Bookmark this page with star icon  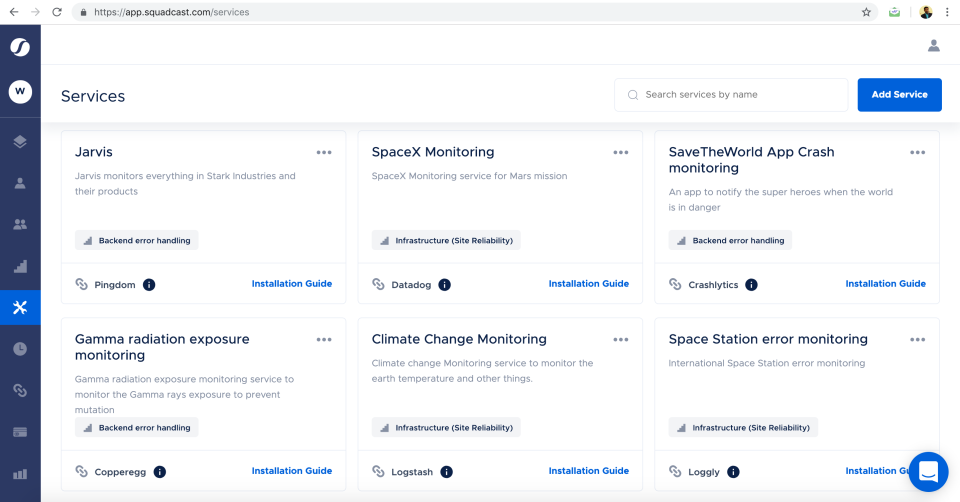[866, 12]
